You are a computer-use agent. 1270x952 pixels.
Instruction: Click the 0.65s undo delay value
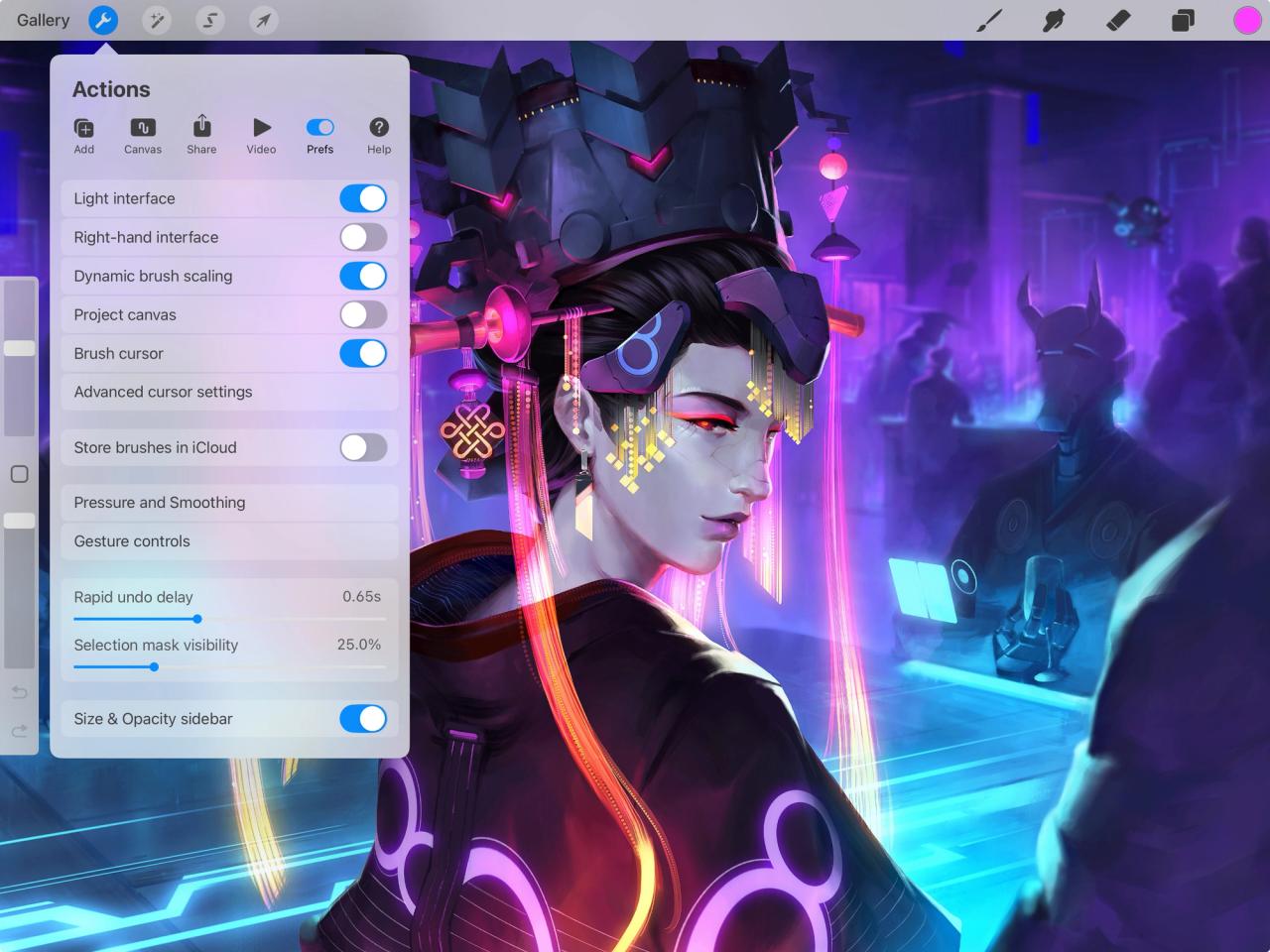361,597
